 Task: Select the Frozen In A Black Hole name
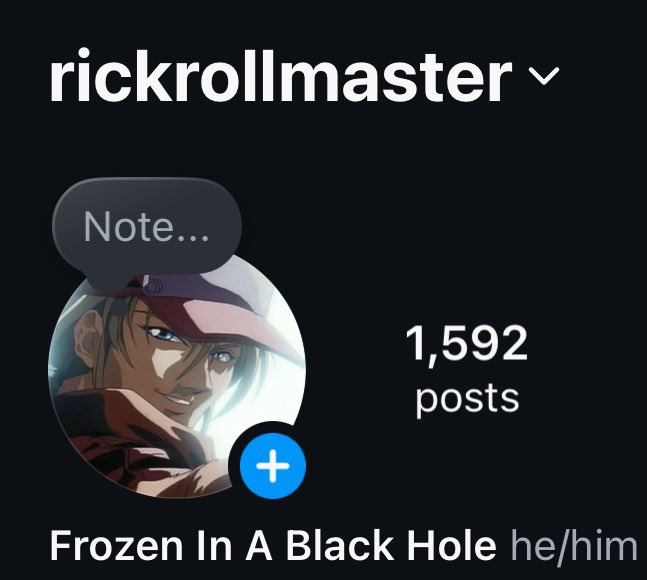click(x=273, y=545)
